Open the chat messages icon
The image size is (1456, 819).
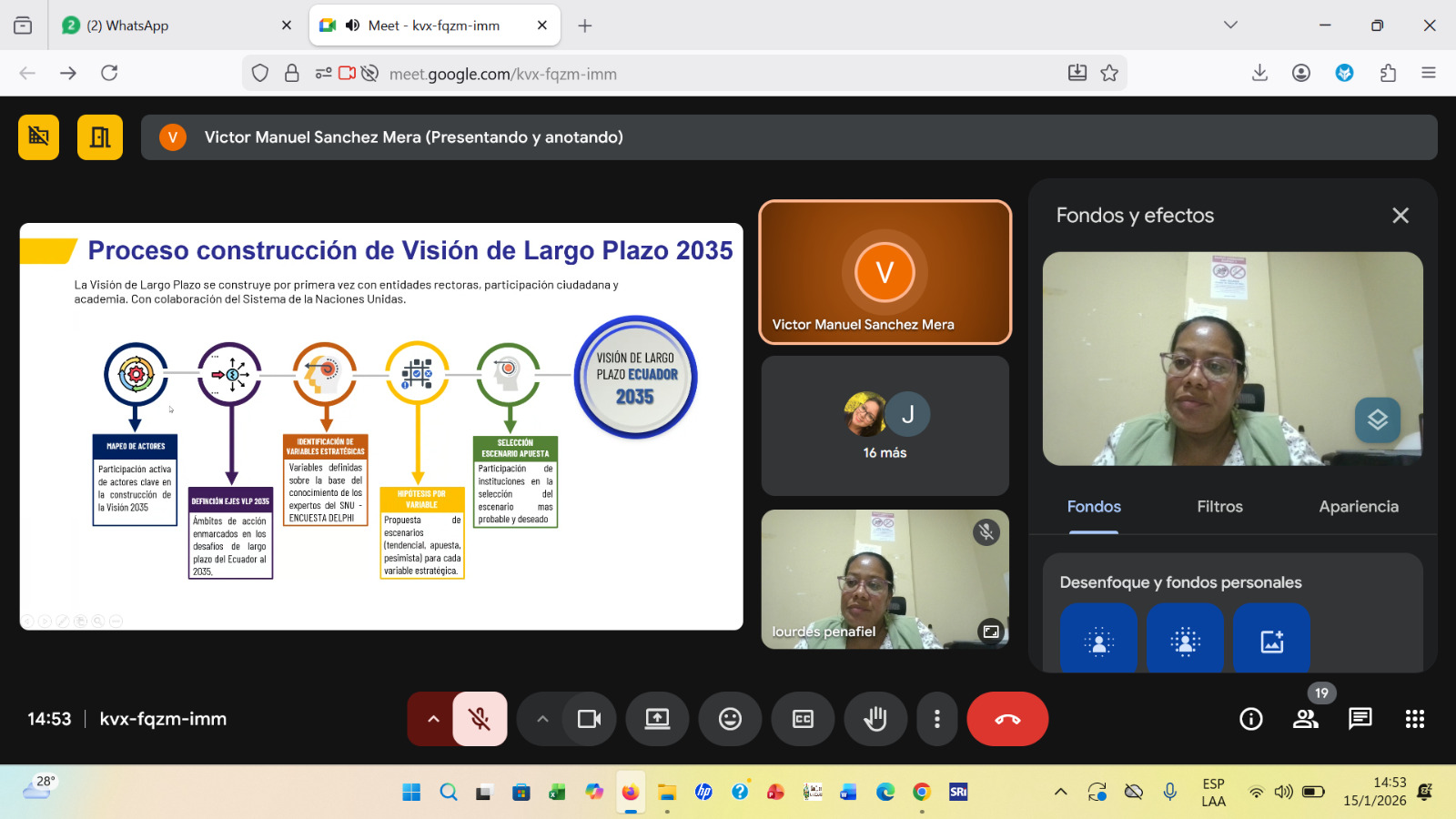pyautogui.click(x=1360, y=719)
